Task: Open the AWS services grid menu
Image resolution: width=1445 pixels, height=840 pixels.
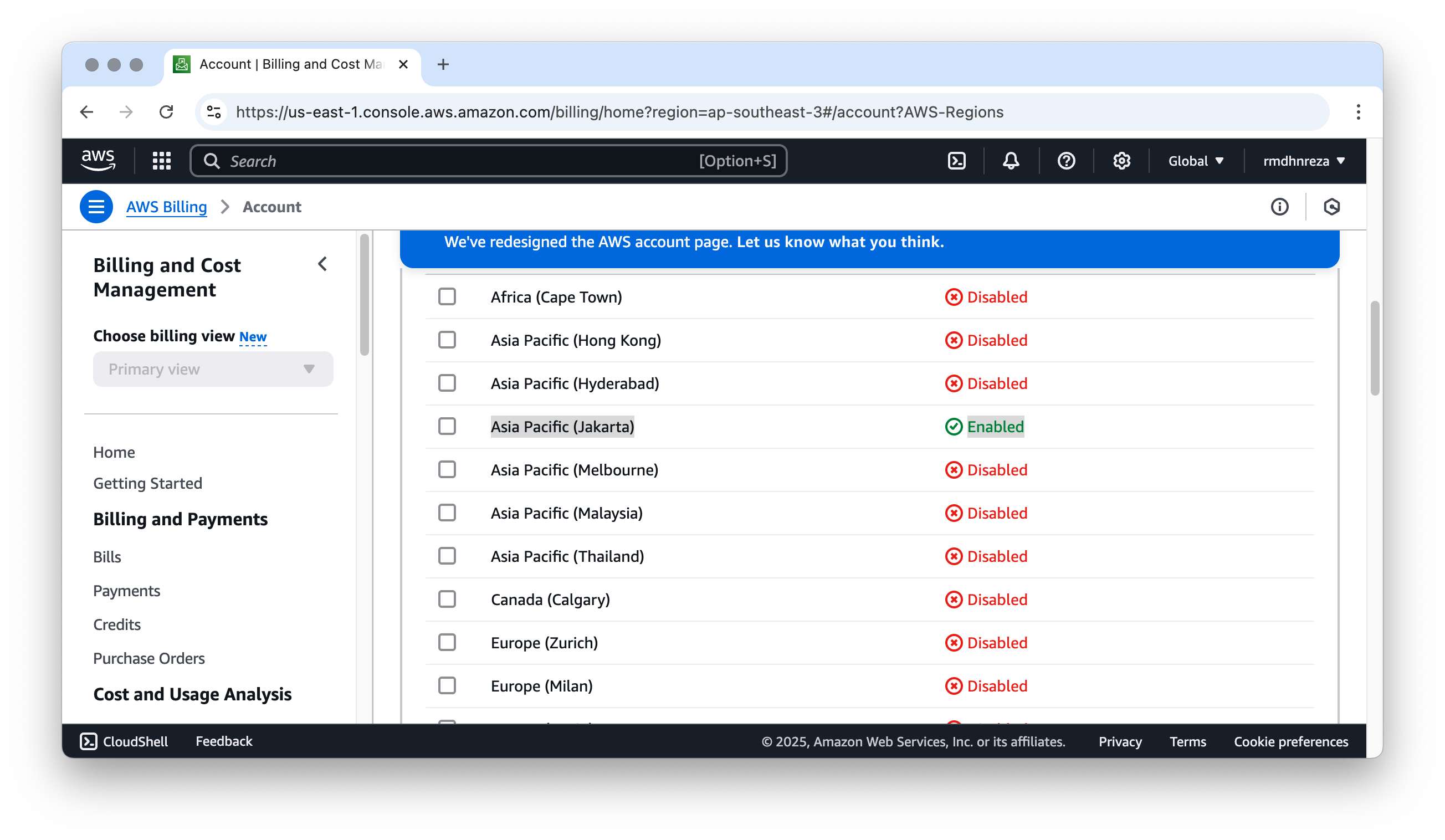Action: (x=162, y=161)
